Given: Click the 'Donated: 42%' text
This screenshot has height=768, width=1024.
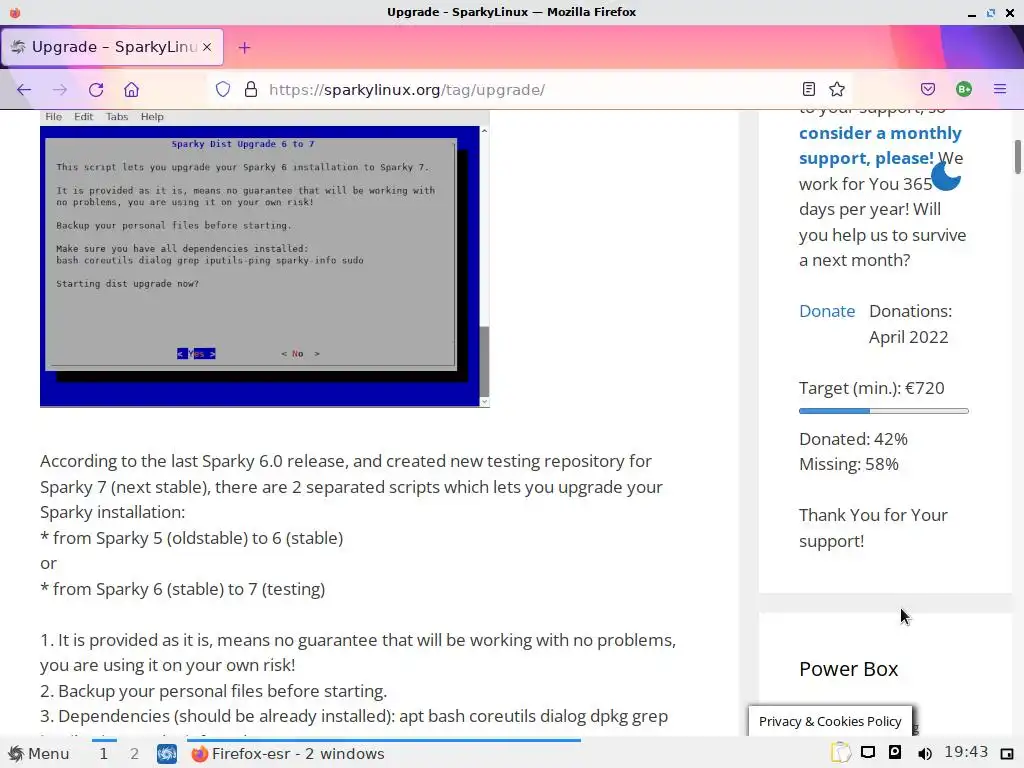Looking at the screenshot, I should click(x=853, y=439).
